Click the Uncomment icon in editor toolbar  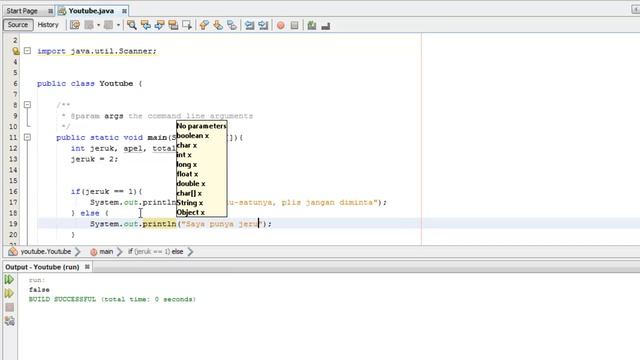(x=325, y=25)
